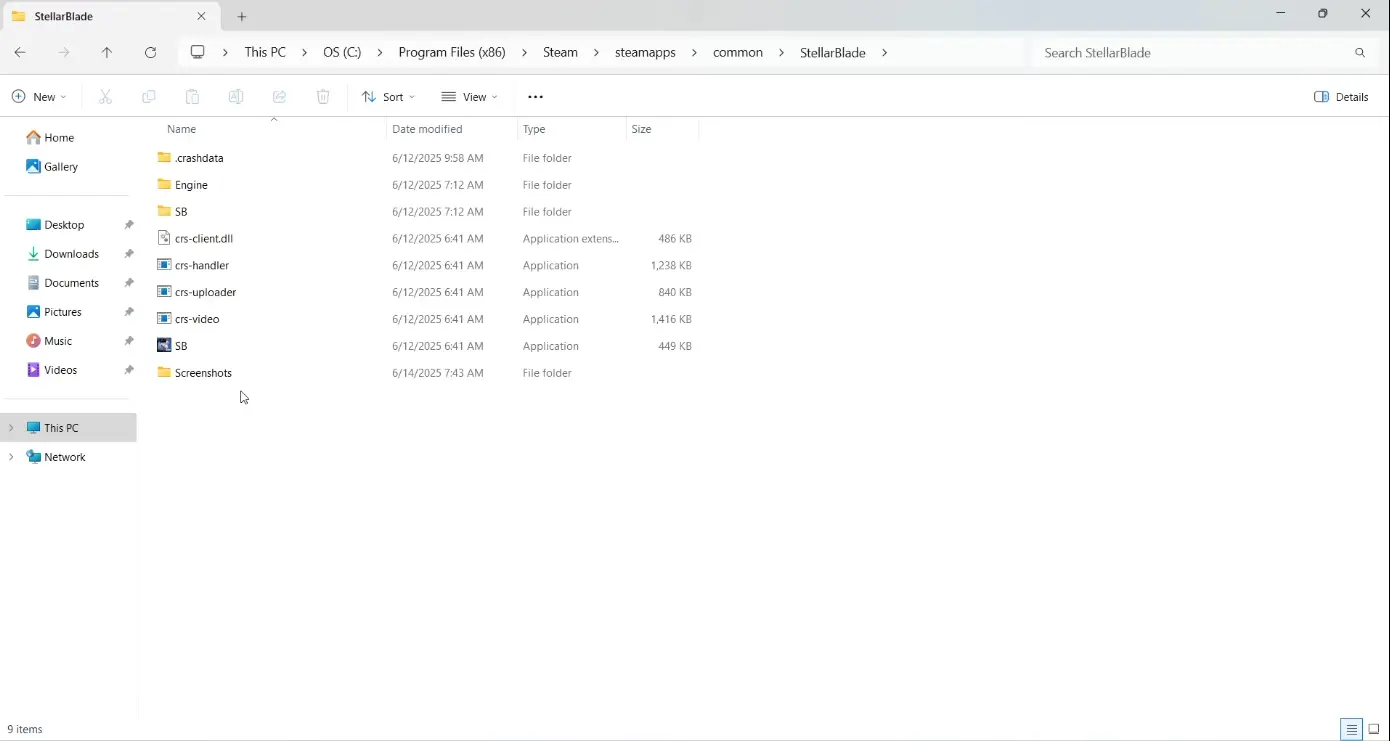
Task: Toggle the Details pane
Action: 1341,97
